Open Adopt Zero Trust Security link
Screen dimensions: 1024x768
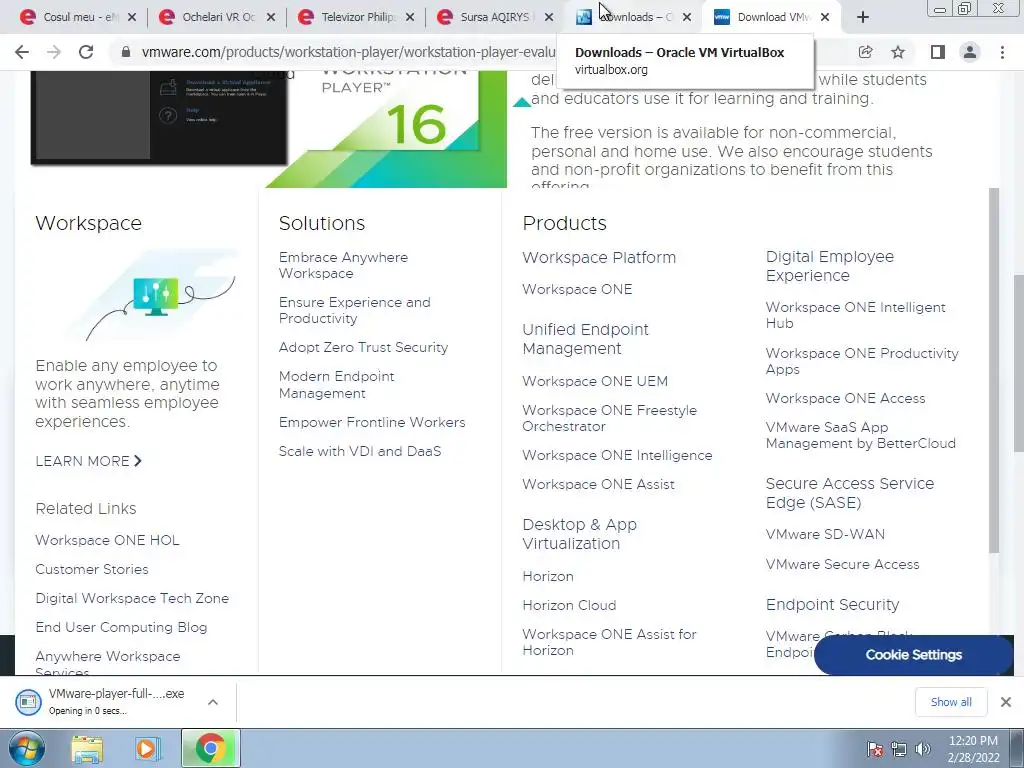(363, 347)
